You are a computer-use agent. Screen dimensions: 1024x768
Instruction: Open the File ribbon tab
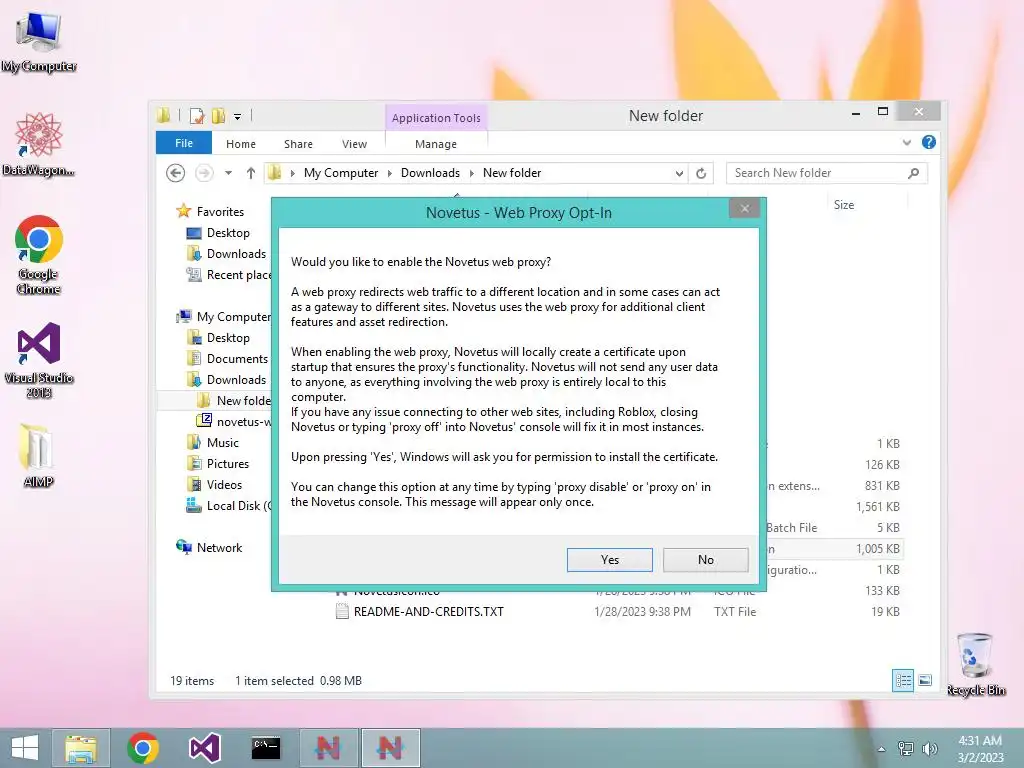(184, 143)
